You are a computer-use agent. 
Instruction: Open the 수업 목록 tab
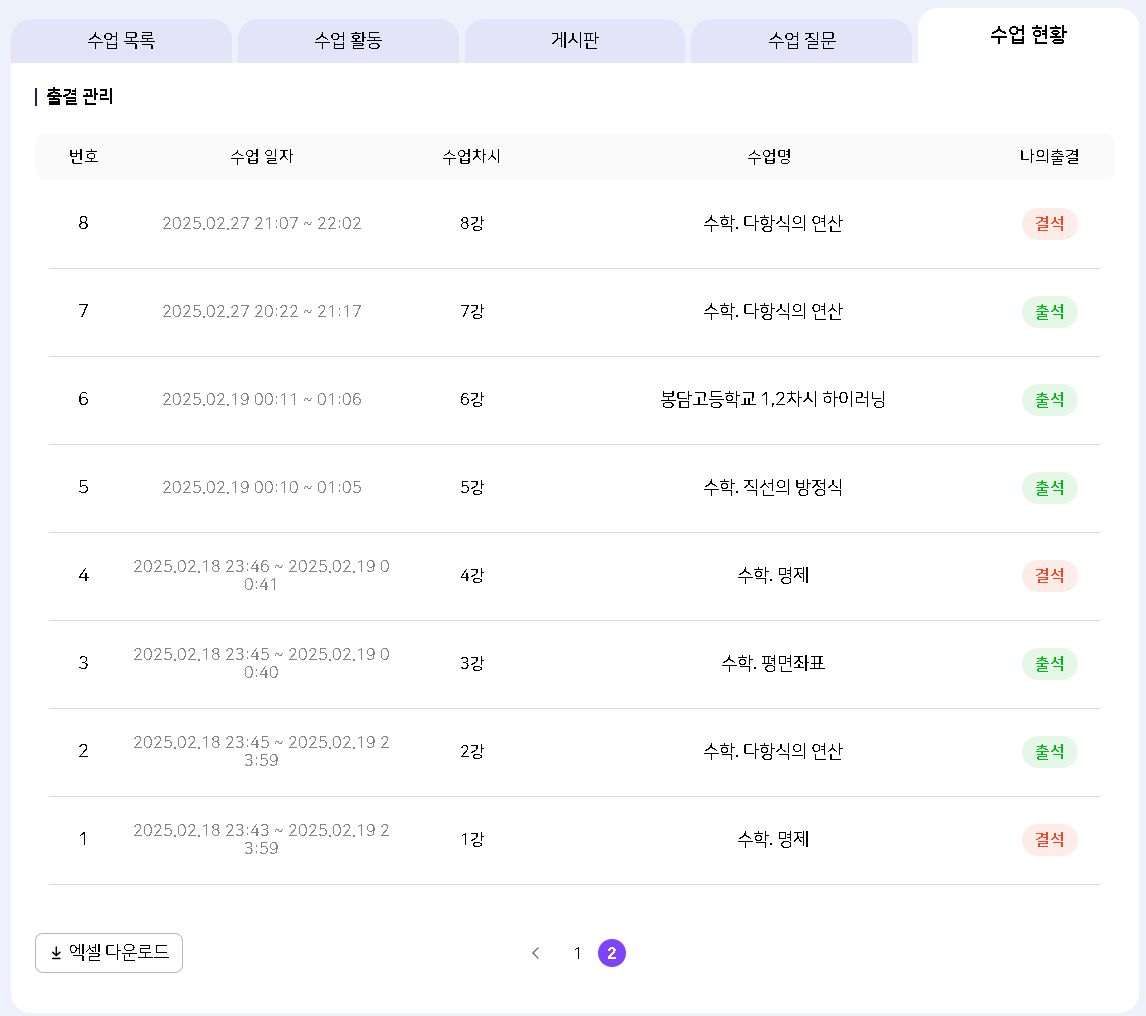click(121, 41)
